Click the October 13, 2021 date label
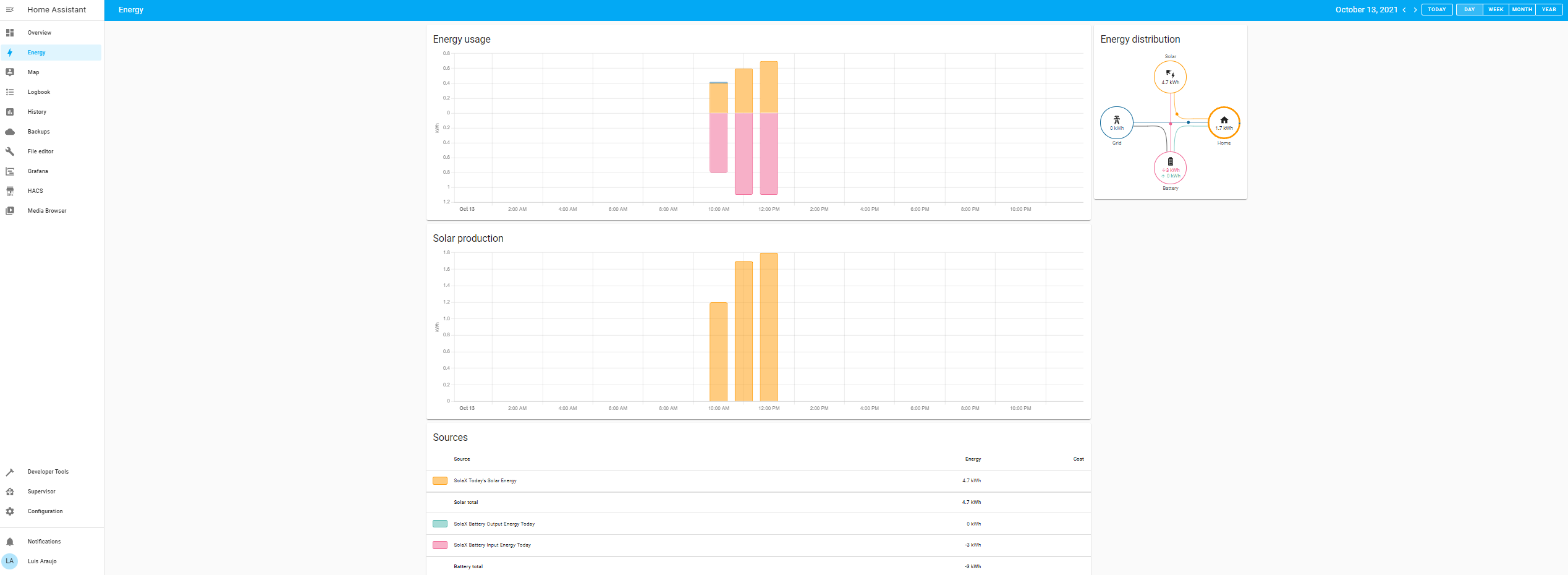The width and height of the screenshot is (1568, 575). (1367, 10)
